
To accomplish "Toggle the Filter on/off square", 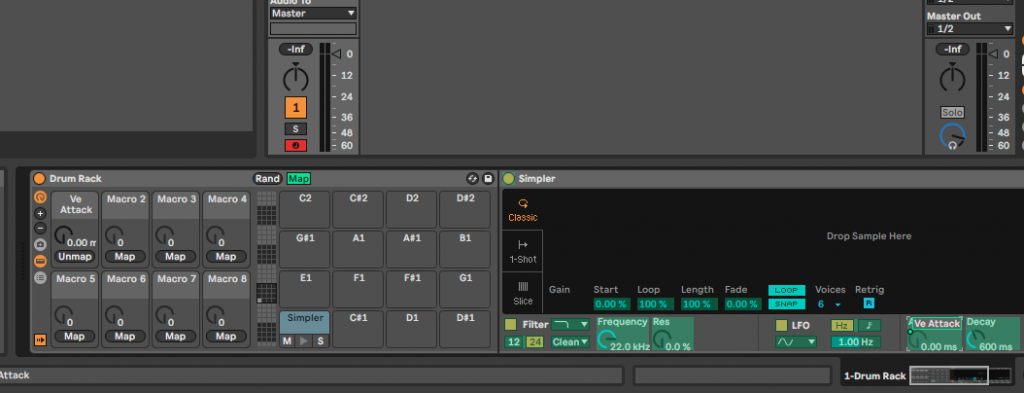I will [x=511, y=324].
